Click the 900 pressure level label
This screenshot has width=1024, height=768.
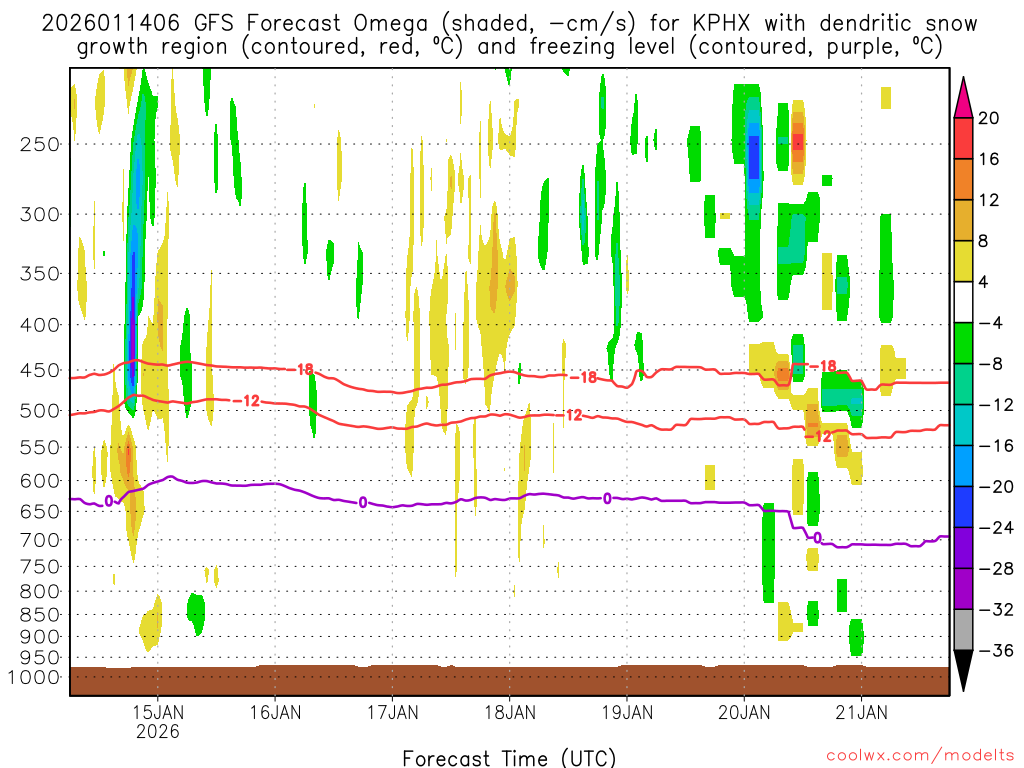pos(40,637)
